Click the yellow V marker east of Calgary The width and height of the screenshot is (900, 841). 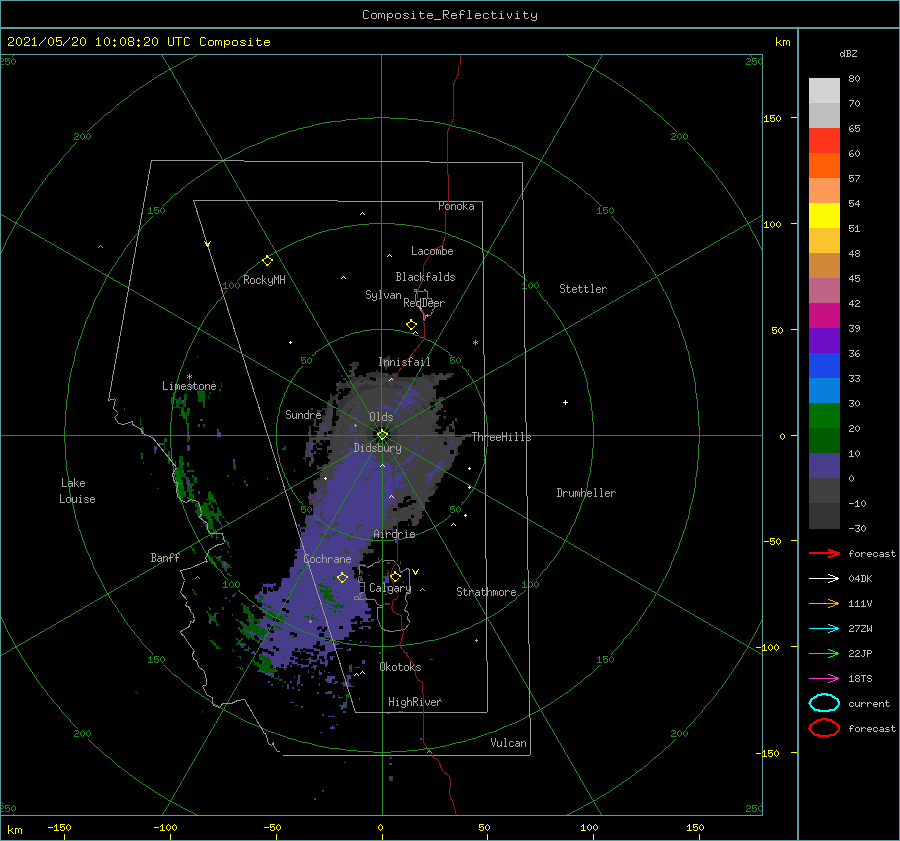[416, 572]
